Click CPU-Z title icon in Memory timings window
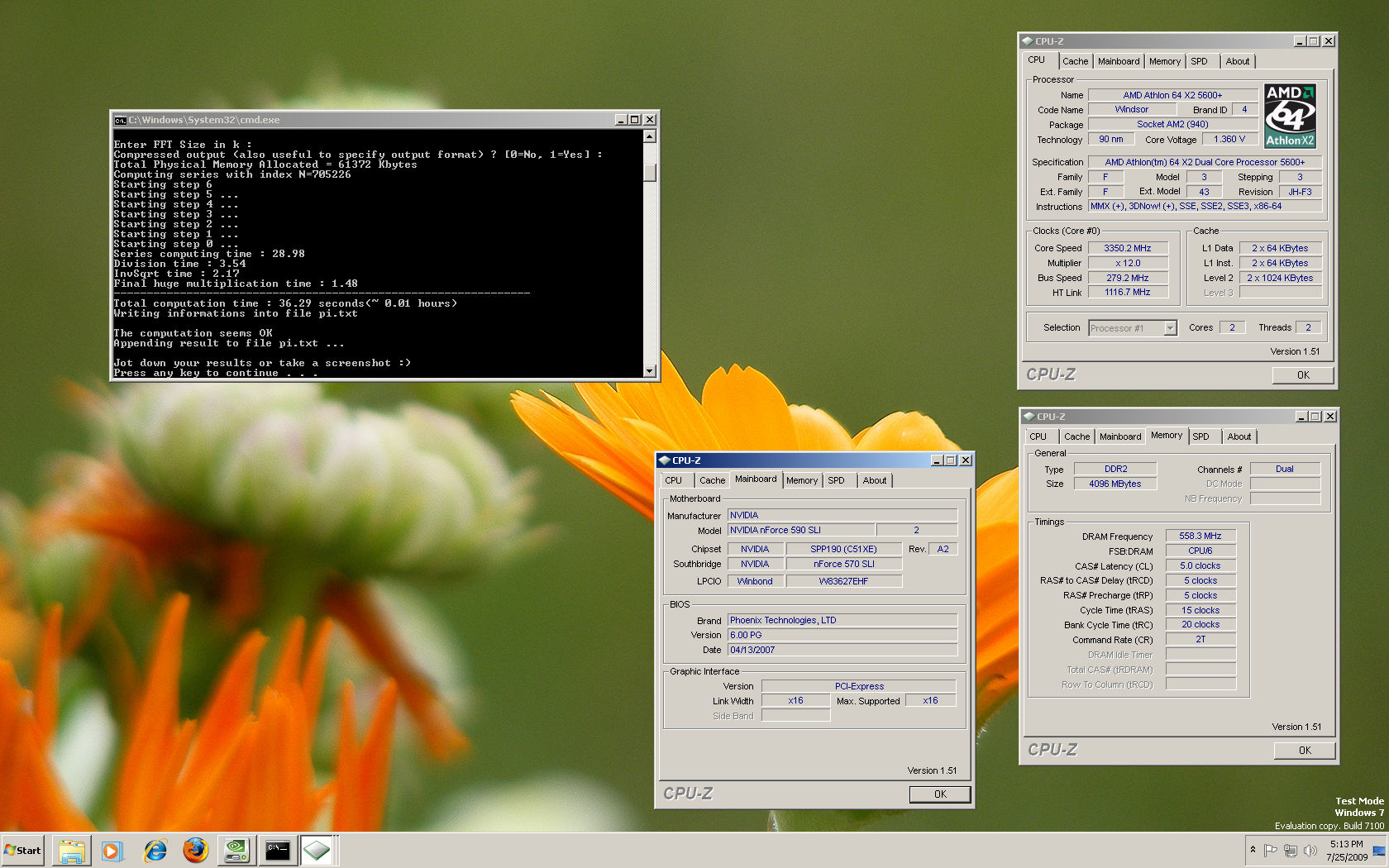This screenshot has height=868, width=1389. click(x=1029, y=417)
